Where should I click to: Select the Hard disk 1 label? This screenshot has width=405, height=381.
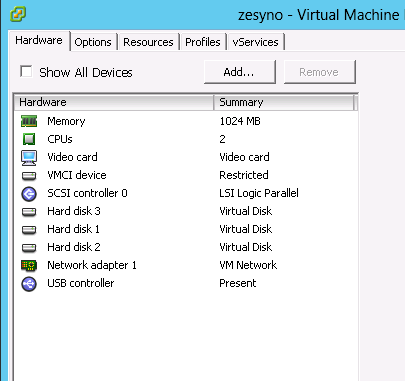[73, 229]
